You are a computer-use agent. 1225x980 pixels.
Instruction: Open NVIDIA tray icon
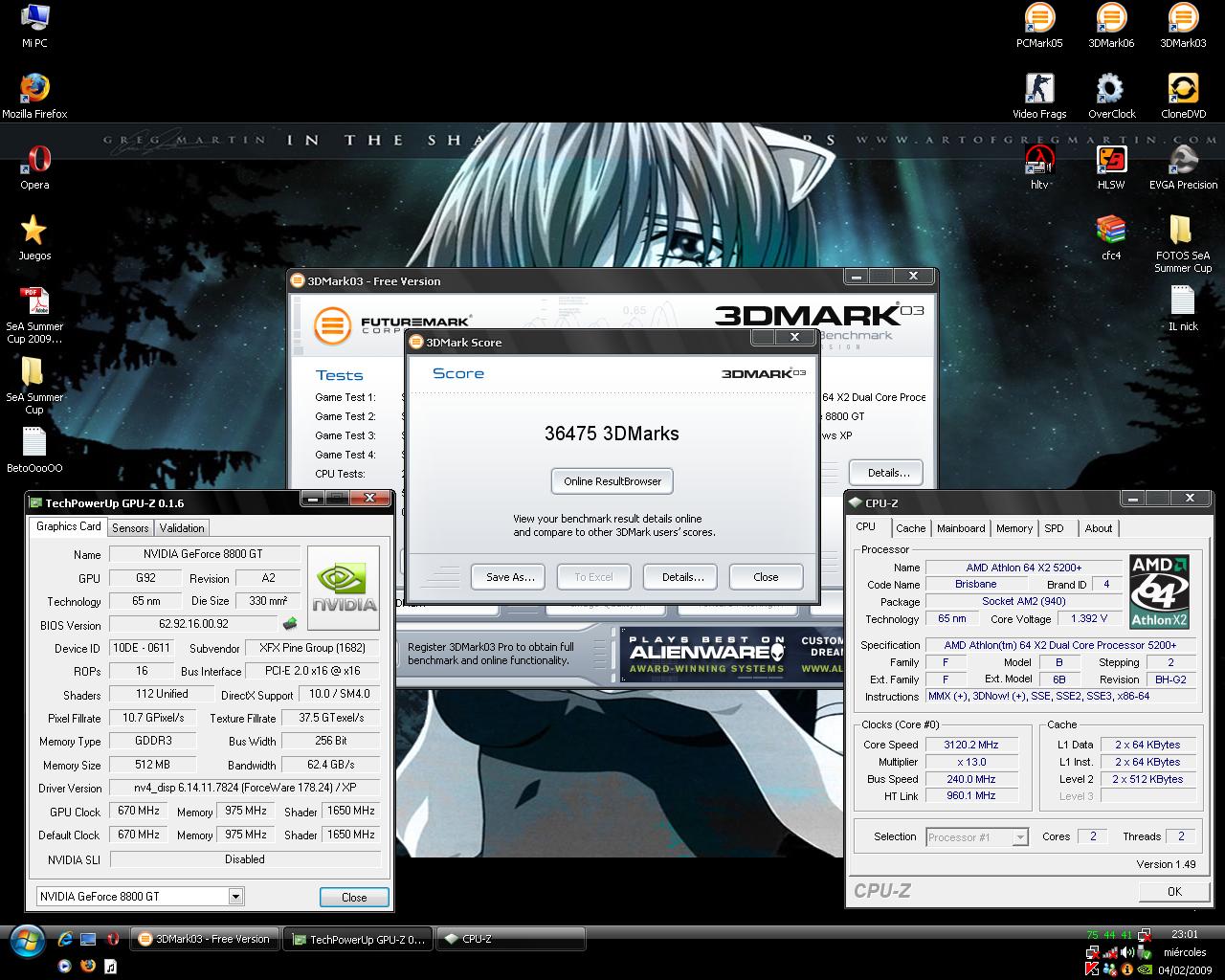tap(1144, 969)
